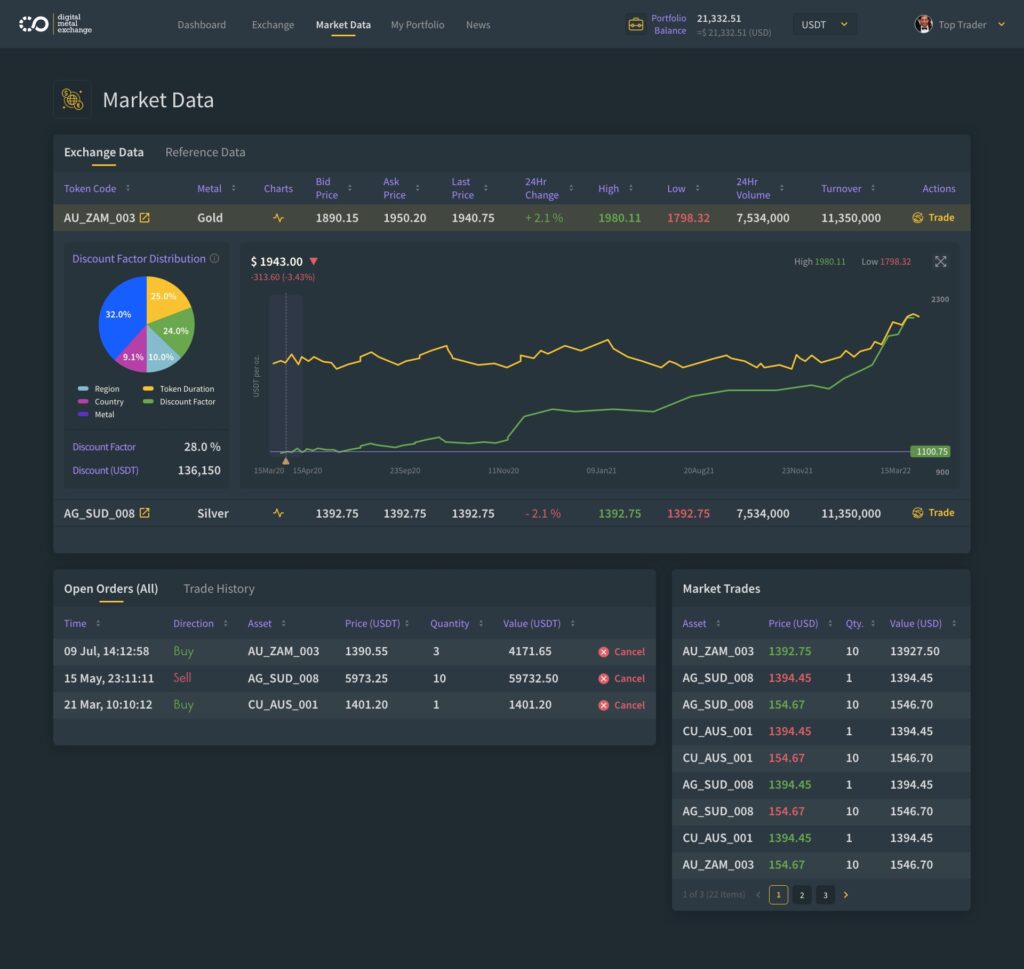Click the digital metal exchange logo

coord(56,24)
